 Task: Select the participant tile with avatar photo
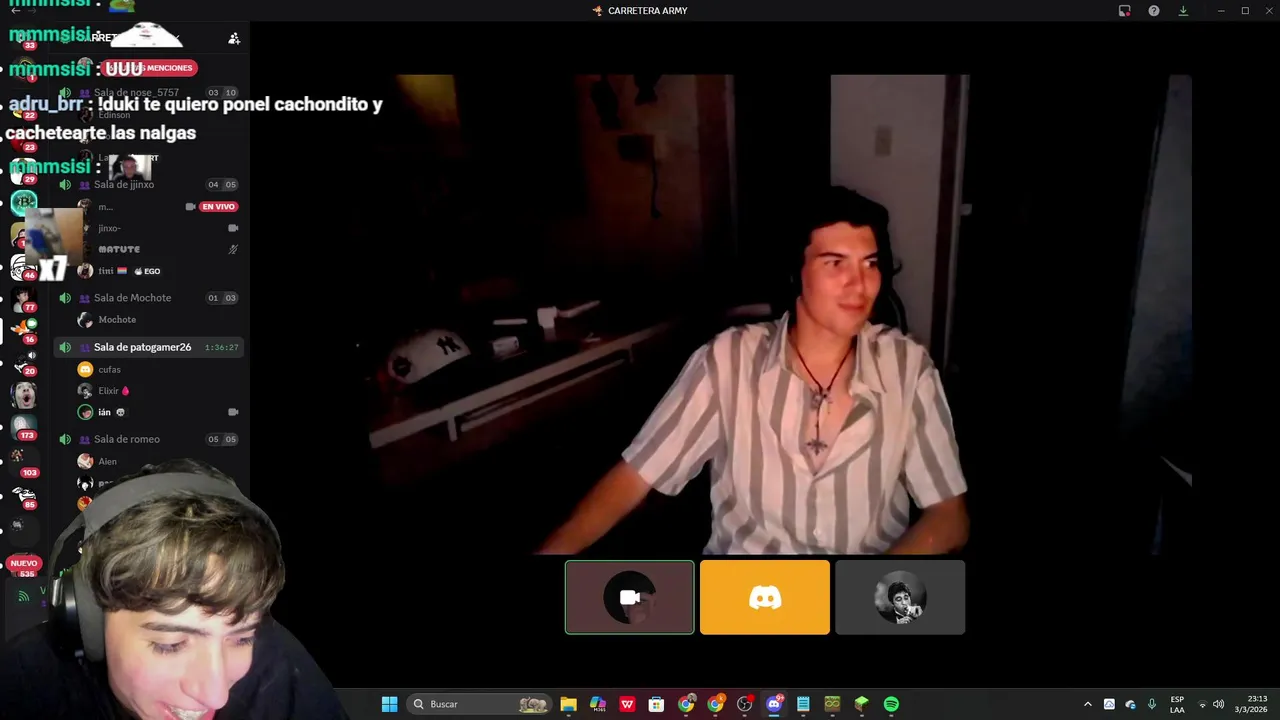[900, 597]
